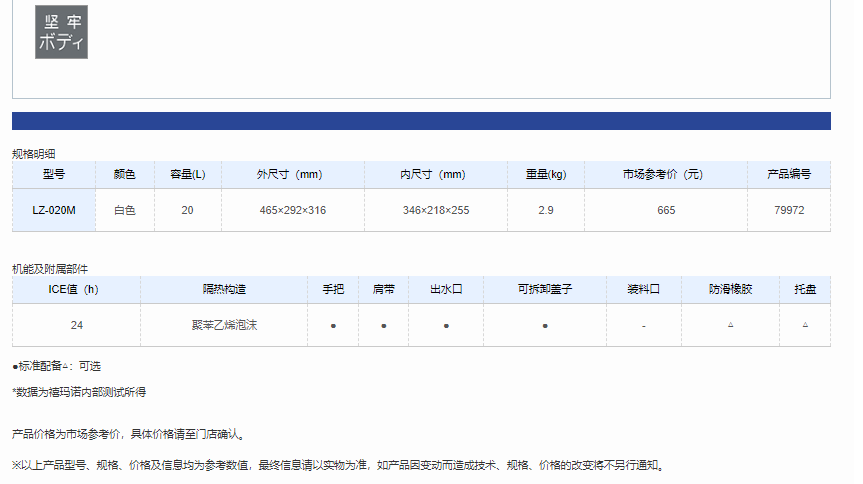Select the 装料口 column header
Image resolution: width=863 pixels, height=484 pixels.
point(644,290)
